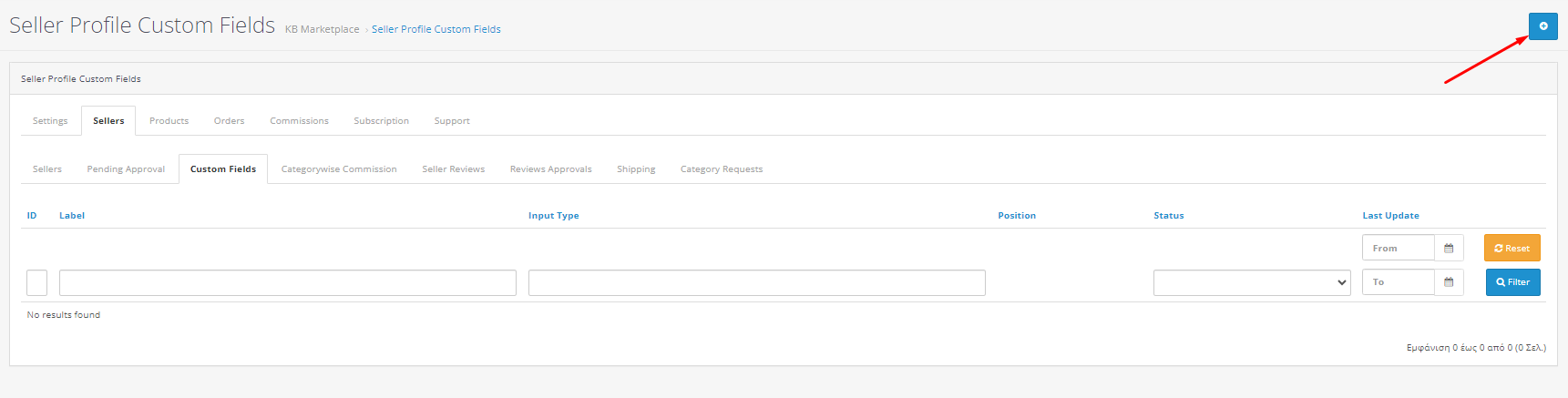
Task: Sort by the Label column header
Action: 72,216
